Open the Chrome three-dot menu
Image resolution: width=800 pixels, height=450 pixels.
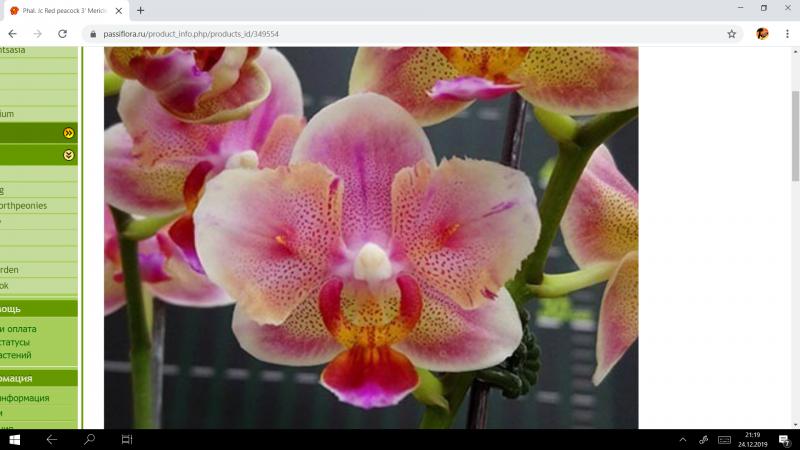(787, 33)
